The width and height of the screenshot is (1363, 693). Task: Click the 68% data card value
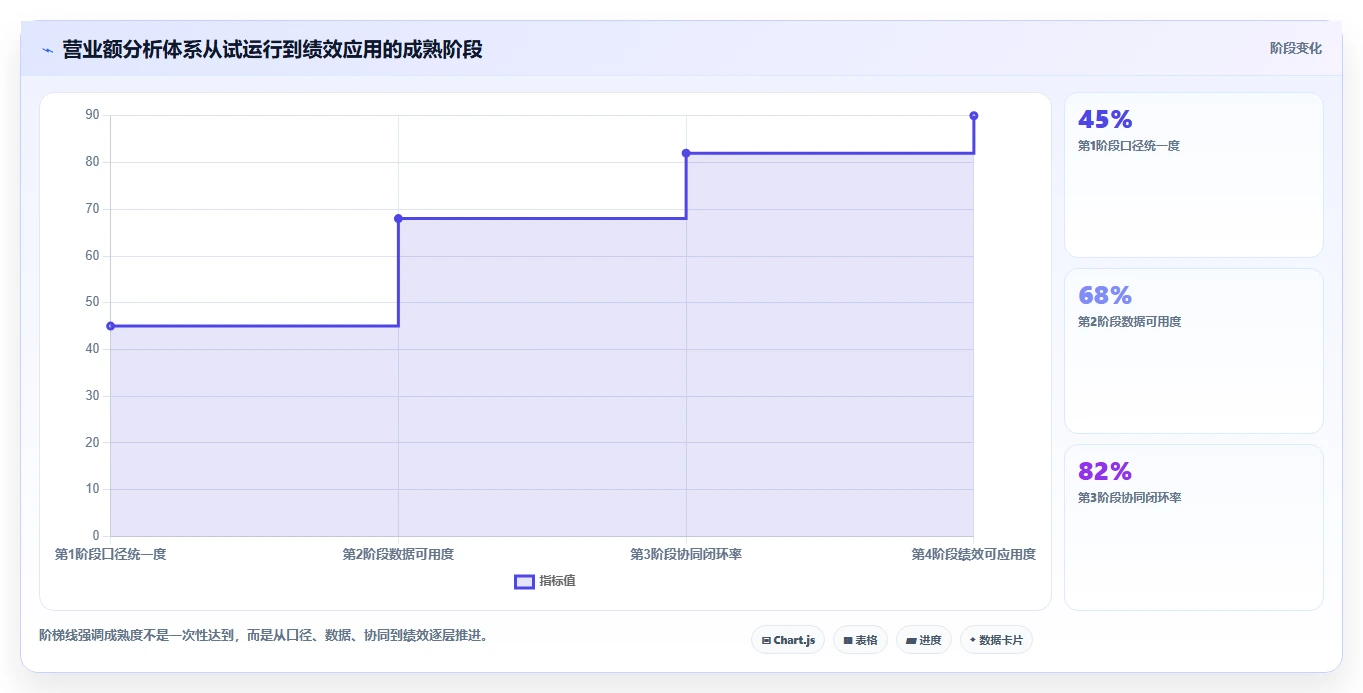[1105, 296]
